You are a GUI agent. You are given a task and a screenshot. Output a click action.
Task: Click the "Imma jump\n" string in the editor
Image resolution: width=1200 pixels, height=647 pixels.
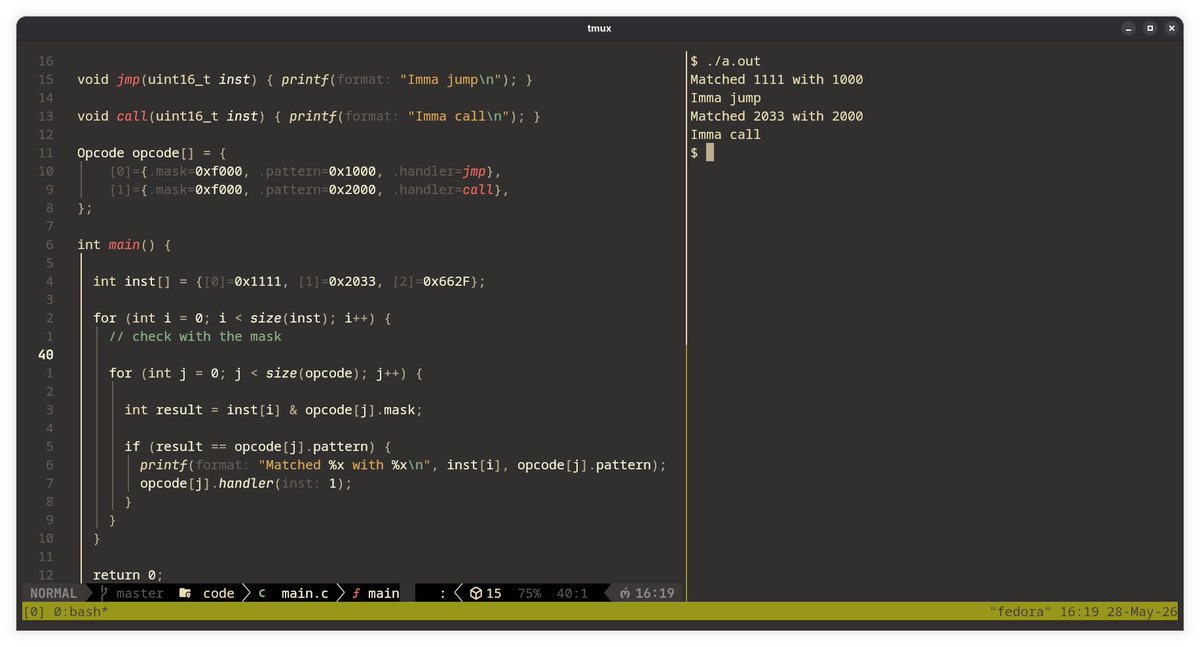pos(455,79)
